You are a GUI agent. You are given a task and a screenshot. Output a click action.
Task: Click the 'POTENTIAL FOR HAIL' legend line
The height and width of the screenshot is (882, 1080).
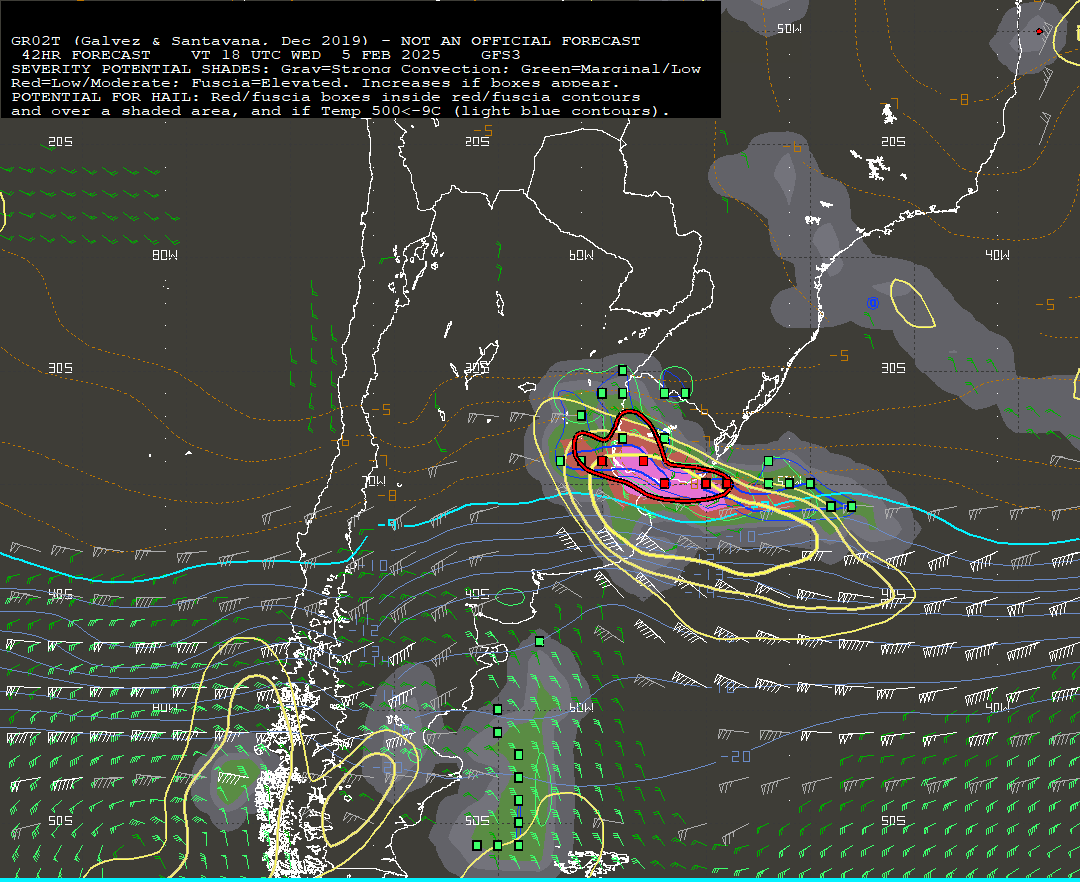coord(326,97)
